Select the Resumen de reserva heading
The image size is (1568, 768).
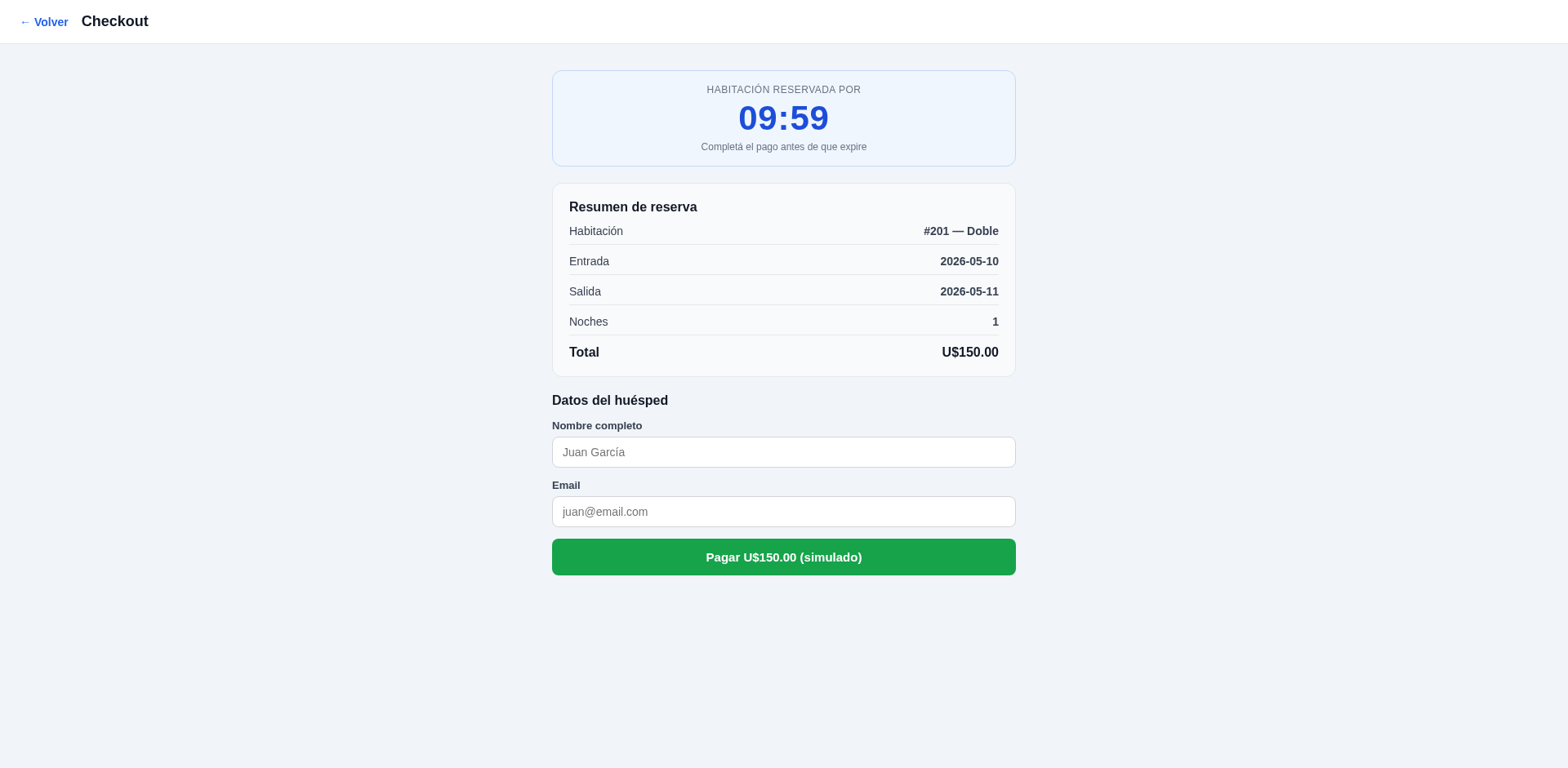[x=633, y=207]
